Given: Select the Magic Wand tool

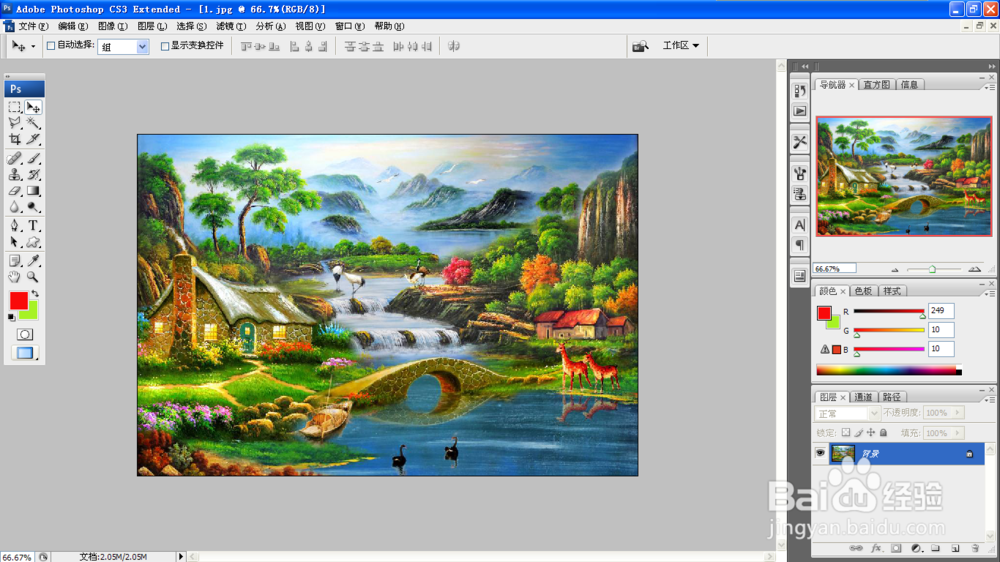Looking at the screenshot, I should pos(33,122).
